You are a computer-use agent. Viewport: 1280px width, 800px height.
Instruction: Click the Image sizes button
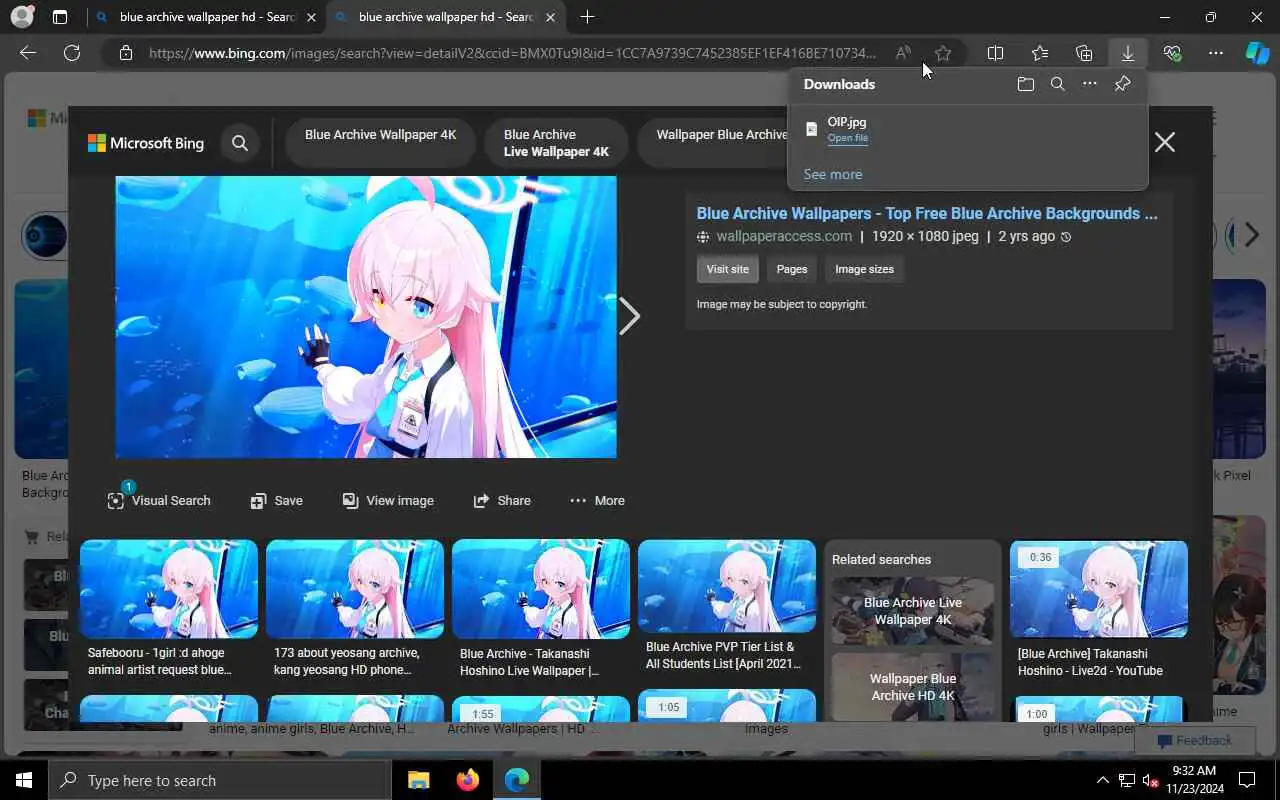pos(864,269)
